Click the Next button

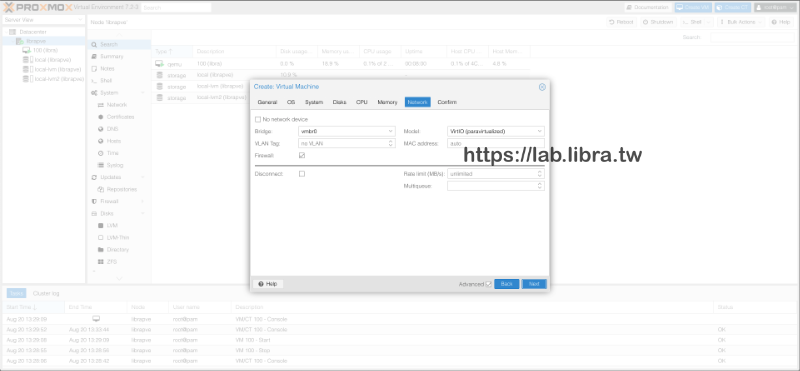click(x=534, y=284)
